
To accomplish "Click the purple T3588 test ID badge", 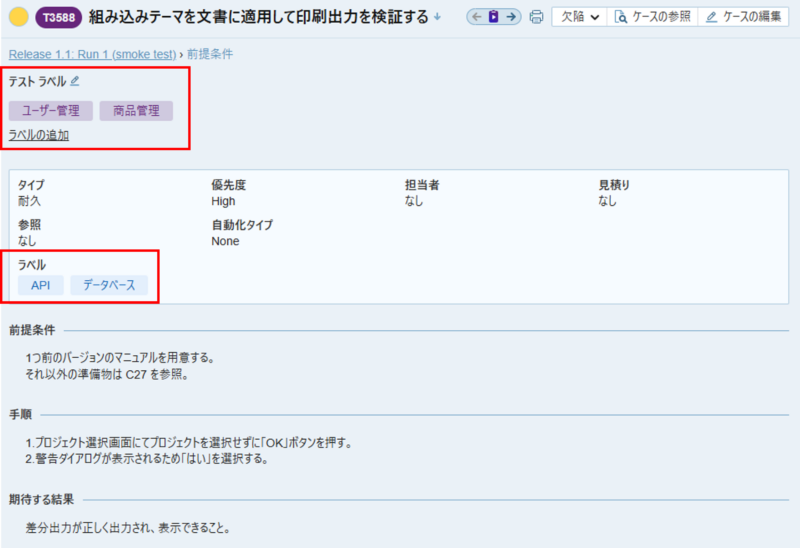I will point(59,17).
